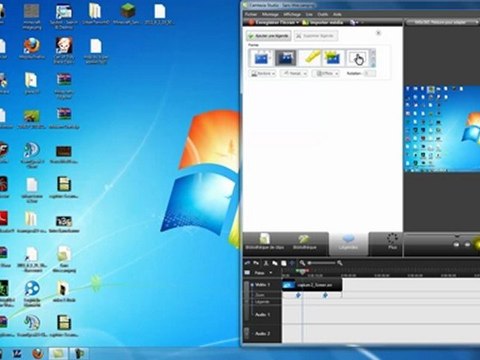Select the Audio 1 track label
The height and width of the screenshot is (360, 480).
(x=262, y=314)
